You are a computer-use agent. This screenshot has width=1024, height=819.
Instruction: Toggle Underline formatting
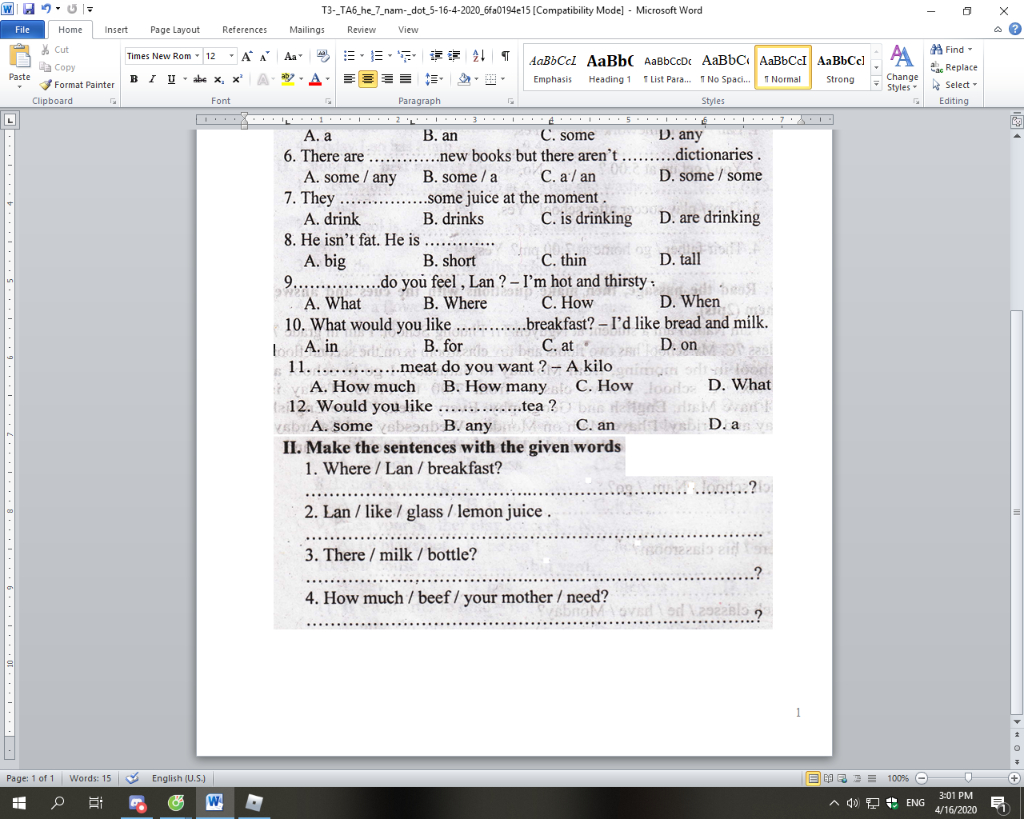[x=171, y=79]
